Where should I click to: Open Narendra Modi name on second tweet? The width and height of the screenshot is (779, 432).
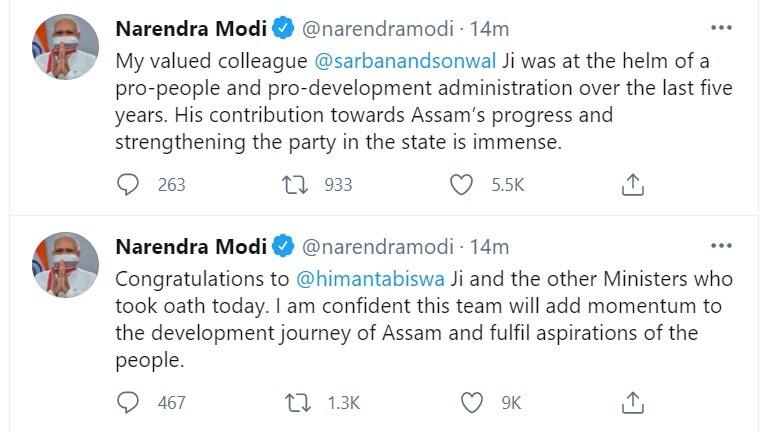pos(191,246)
